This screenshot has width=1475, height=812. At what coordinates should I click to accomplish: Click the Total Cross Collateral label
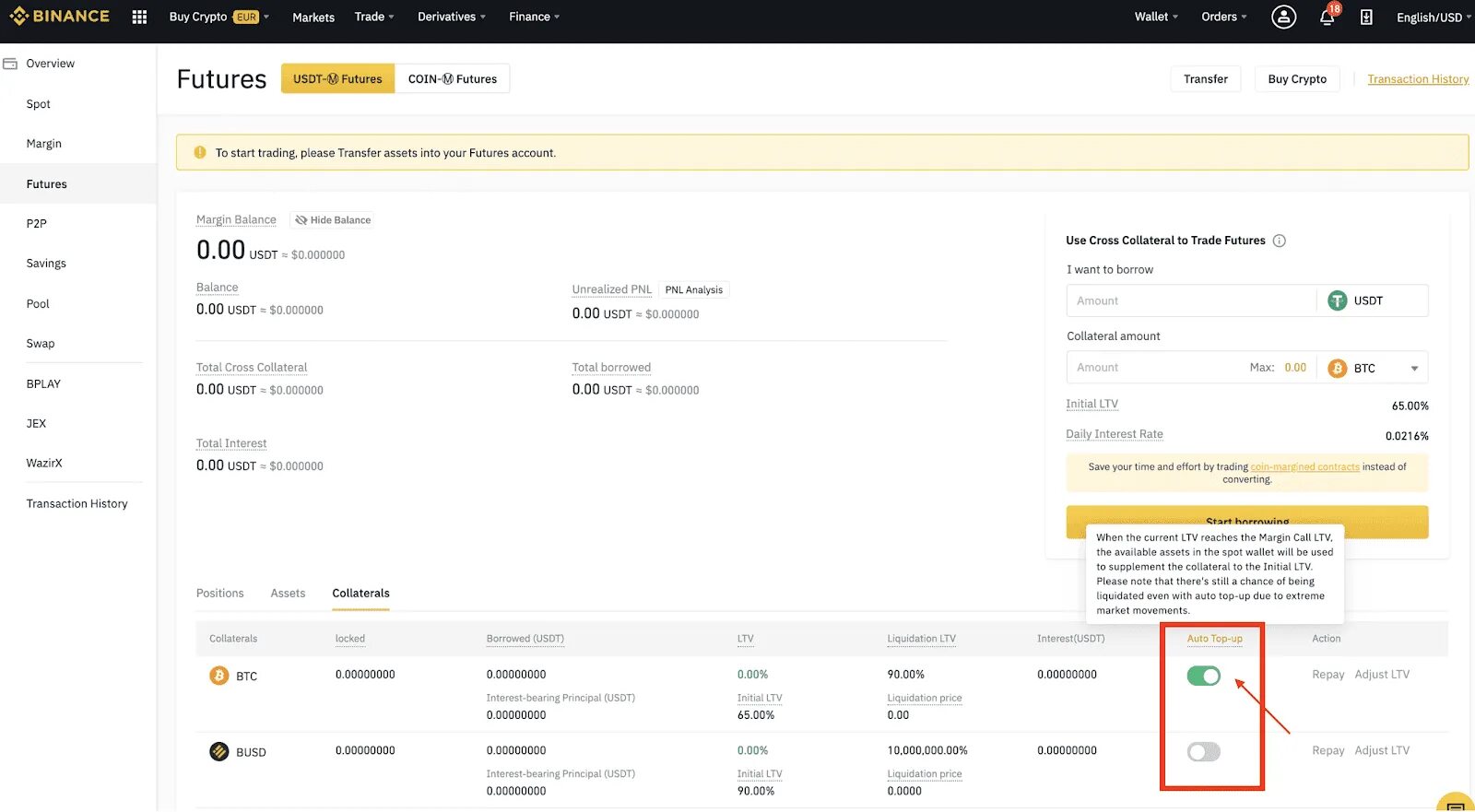(251, 367)
